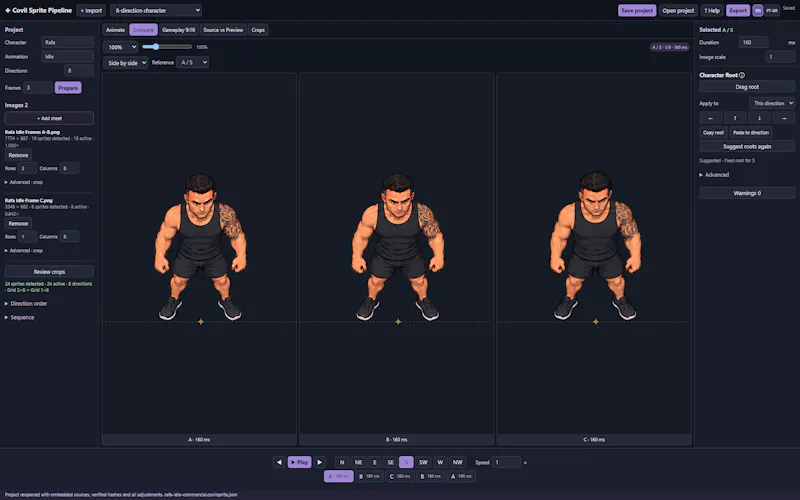Open the Character Root info icon
This screenshot has height=500, width=800.
[x=742, y=75]
